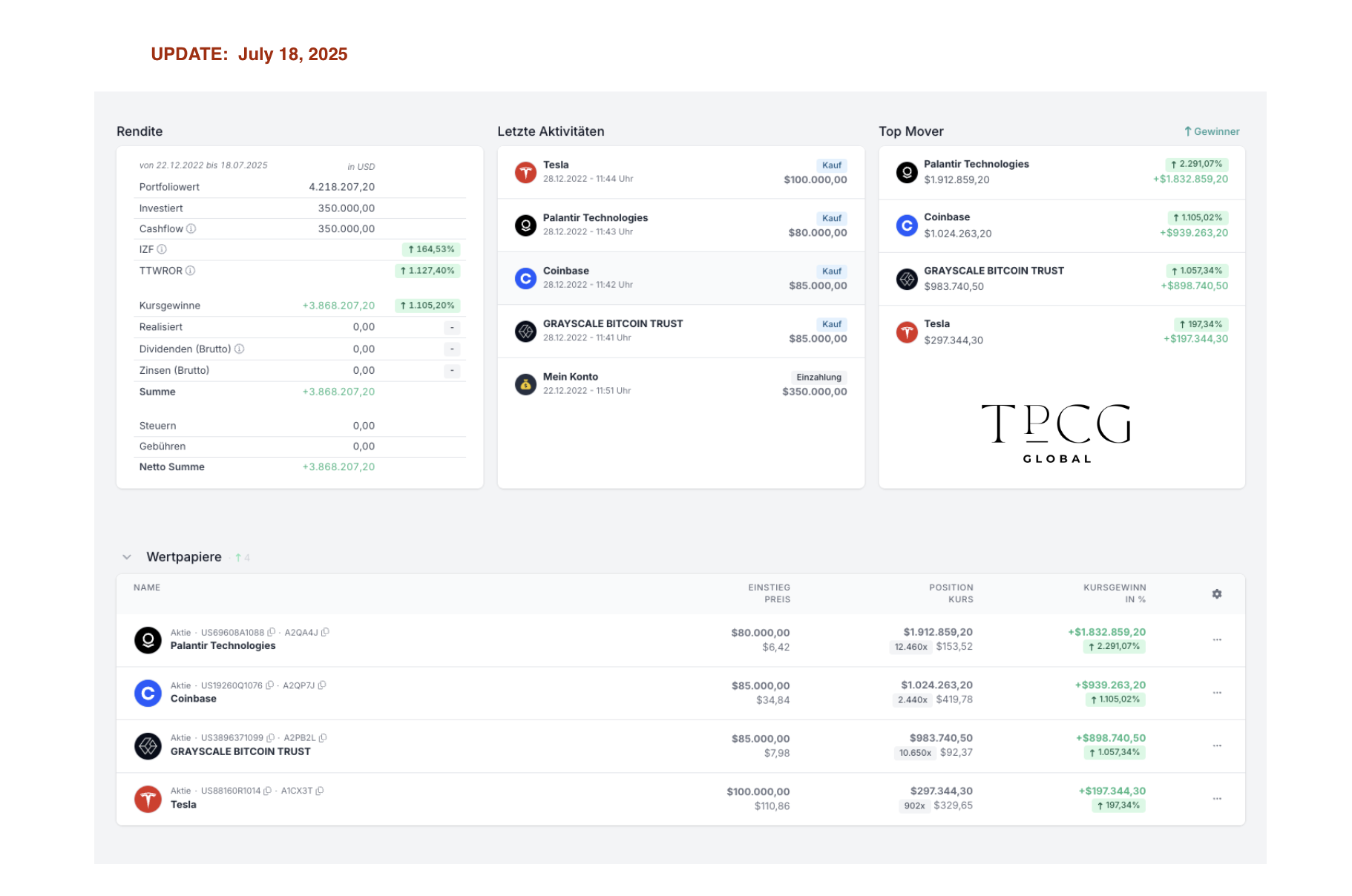Open the Palantir Technologies Kauf activity entry
The image size is (1352, 896).
681,225
